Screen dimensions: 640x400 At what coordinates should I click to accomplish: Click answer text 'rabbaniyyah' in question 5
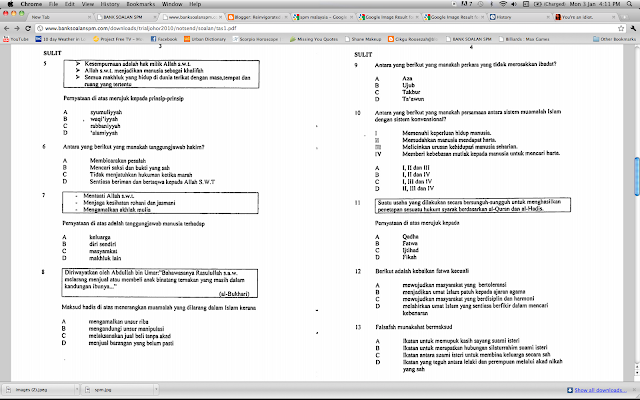pos(105,126)
